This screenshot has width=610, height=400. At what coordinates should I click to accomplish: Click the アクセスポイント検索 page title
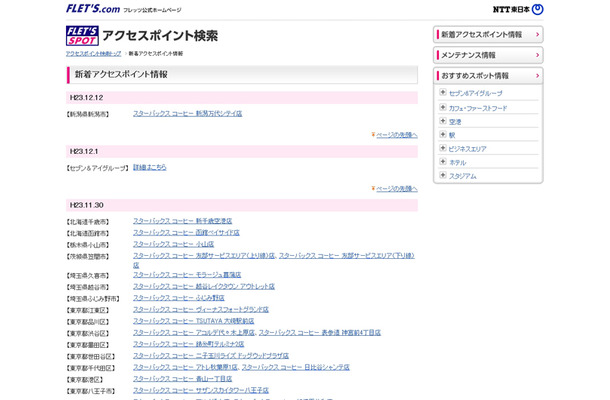[160, 36]
